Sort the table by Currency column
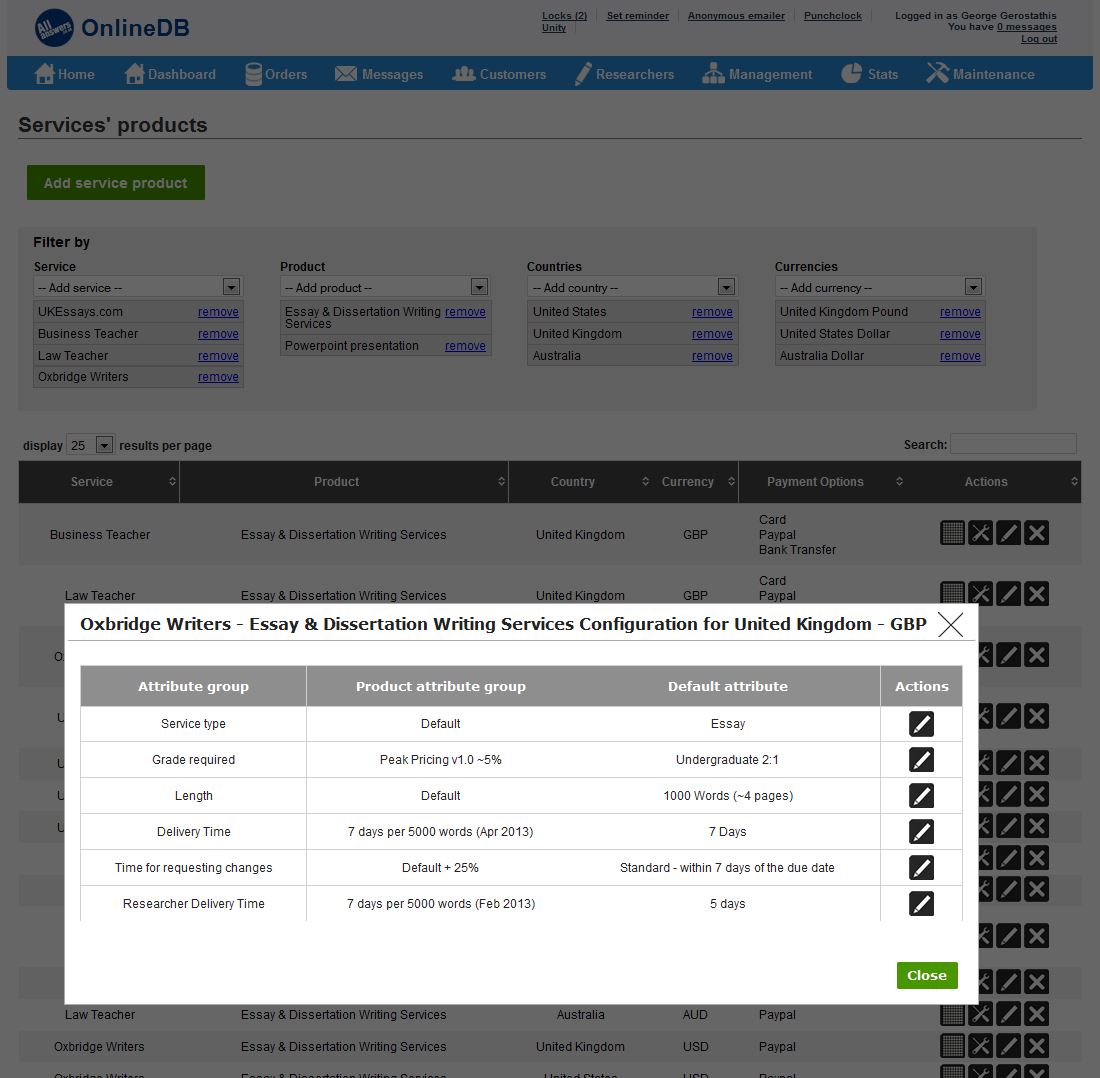 pos(696,482)
